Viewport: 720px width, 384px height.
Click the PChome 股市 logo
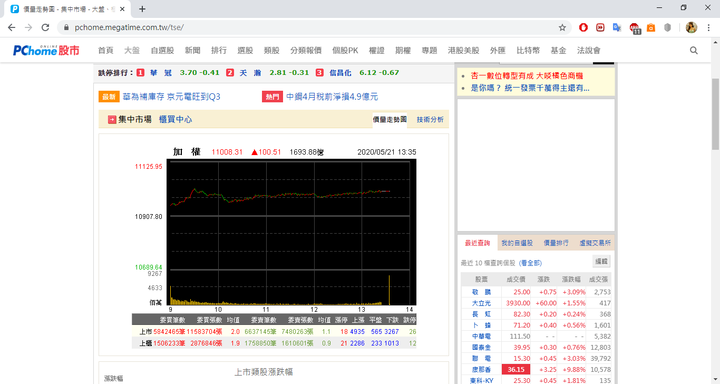46,50
